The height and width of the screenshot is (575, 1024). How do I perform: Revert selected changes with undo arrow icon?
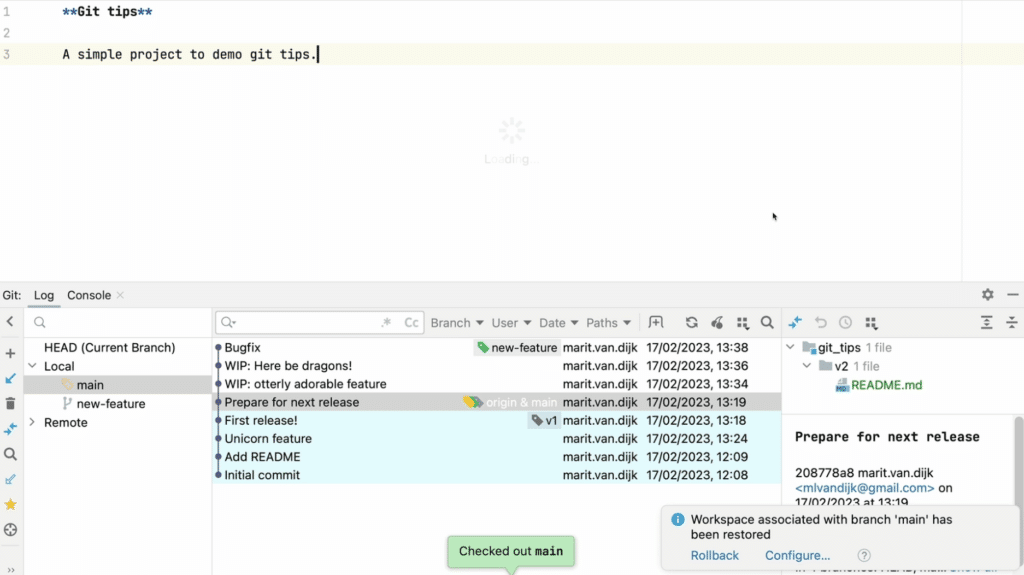820,322
